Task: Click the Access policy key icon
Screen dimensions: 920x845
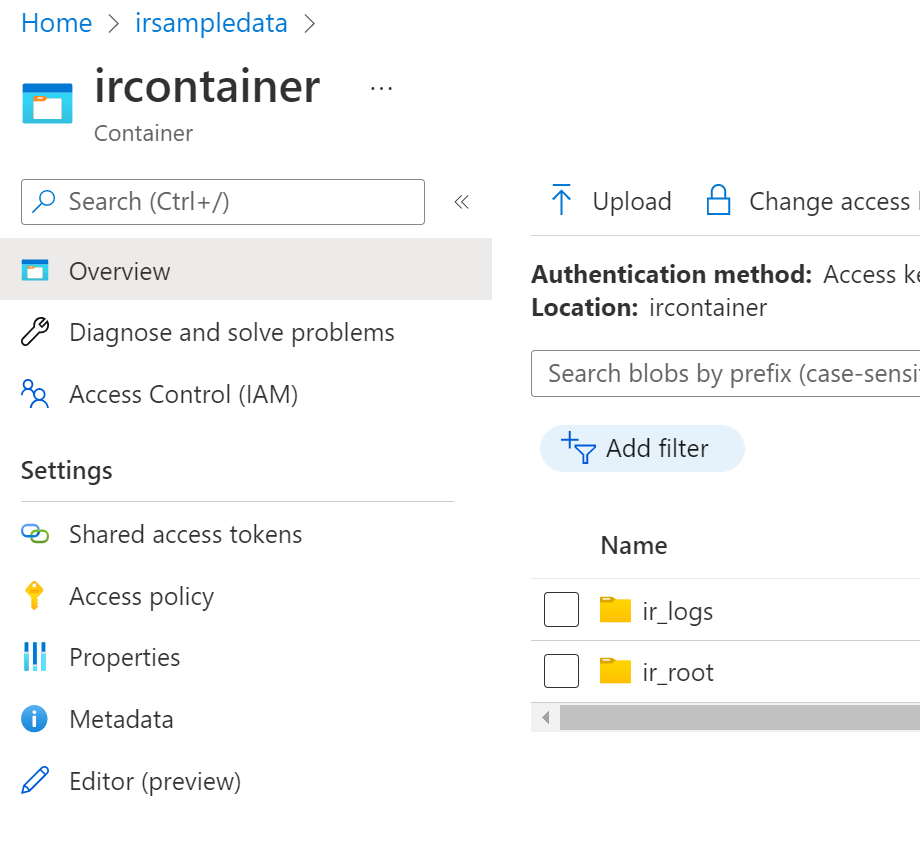Action: pyautogui.click(x=35, y=596)
